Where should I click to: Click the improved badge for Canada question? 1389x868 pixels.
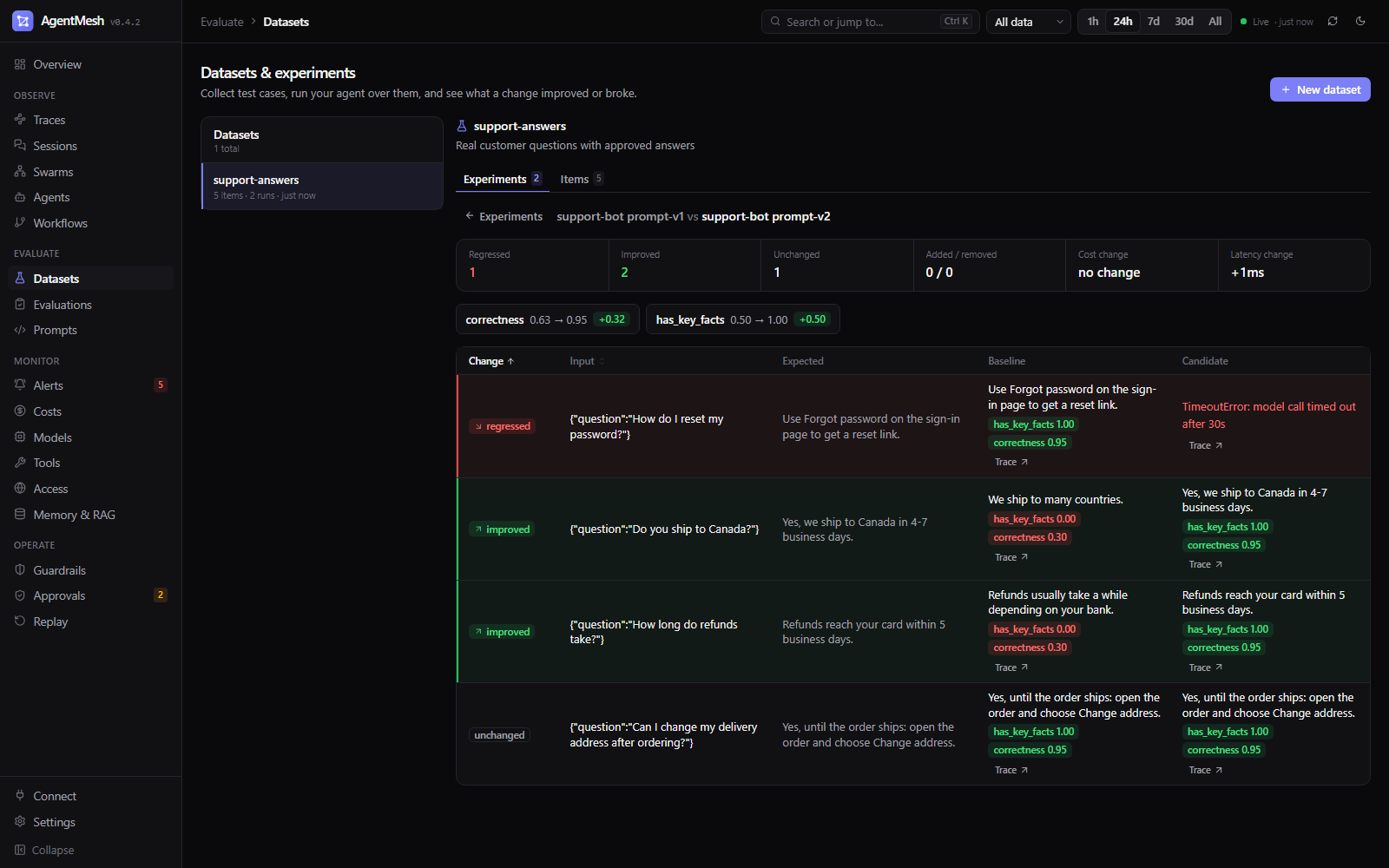(x=502, y=529)
